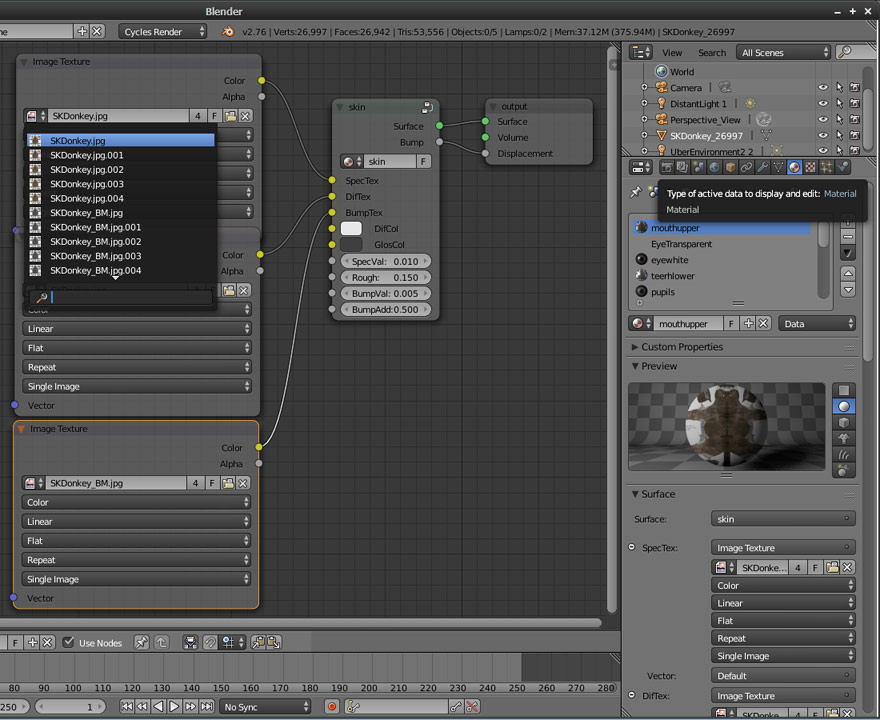Open the outliner Search menu

click(712, 52)
